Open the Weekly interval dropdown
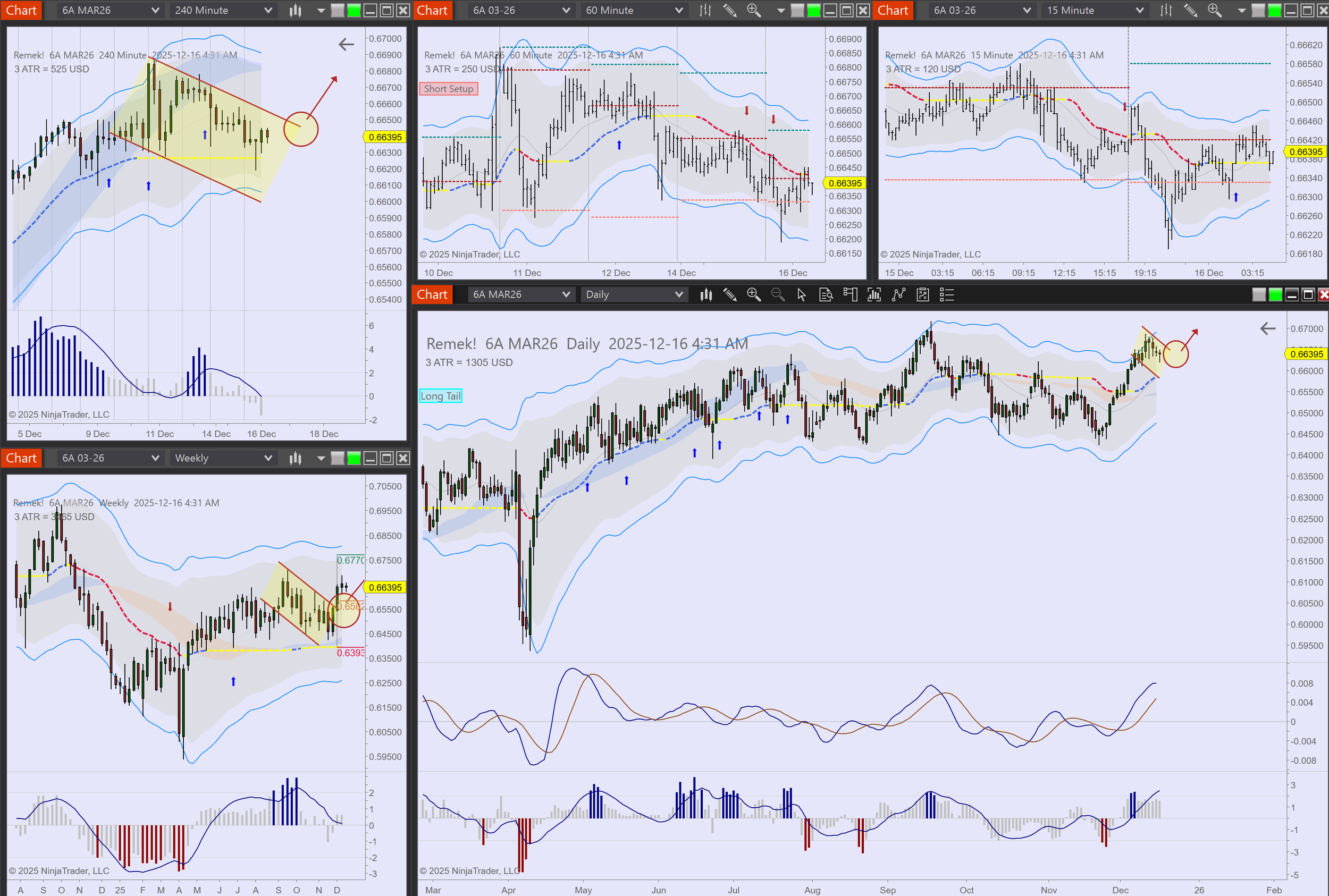 (222, 458)
